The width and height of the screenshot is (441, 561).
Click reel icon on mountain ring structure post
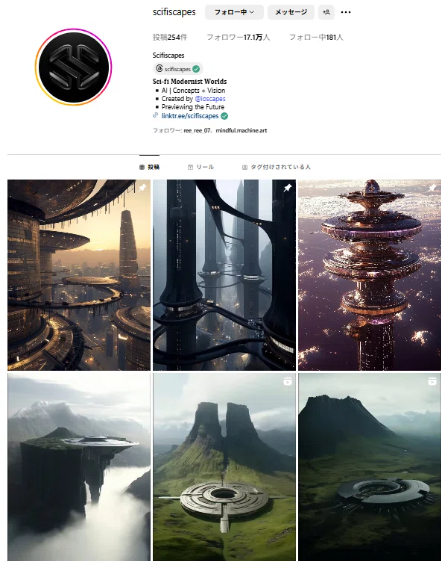(432, 381)
